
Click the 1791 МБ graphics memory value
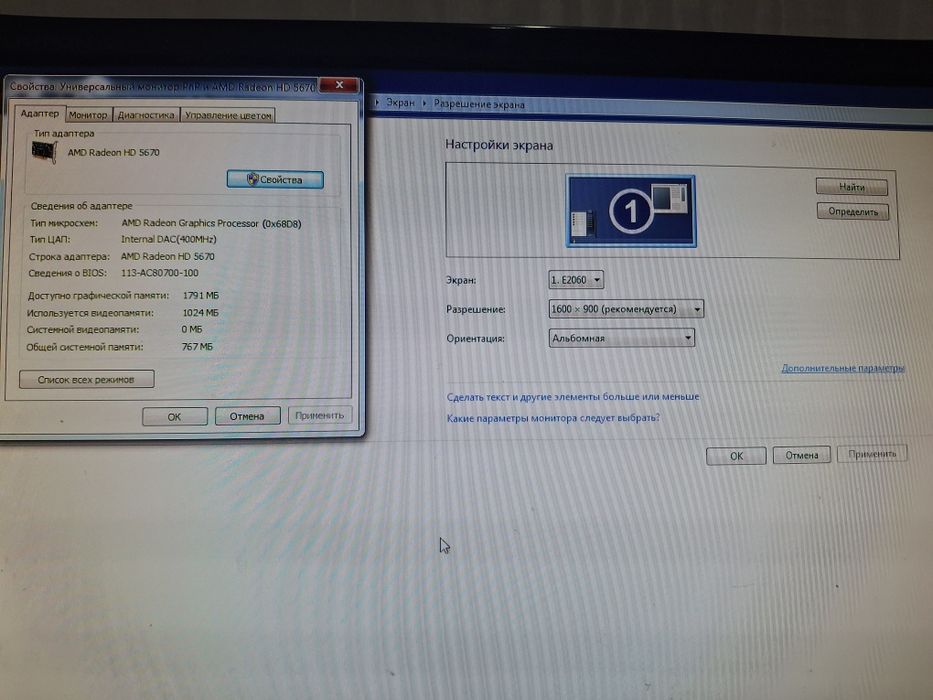[201, 295]
